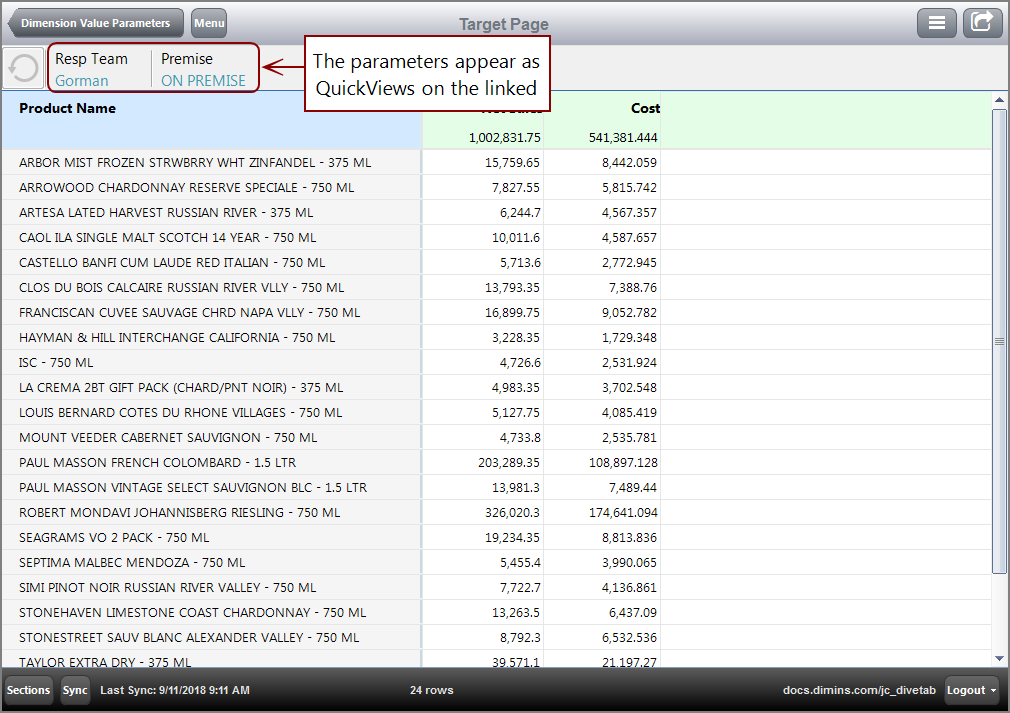Screen dimensions: 1010x713
Task: Click the vertical scrollbar thumb
Action: [x=998, y=343]
